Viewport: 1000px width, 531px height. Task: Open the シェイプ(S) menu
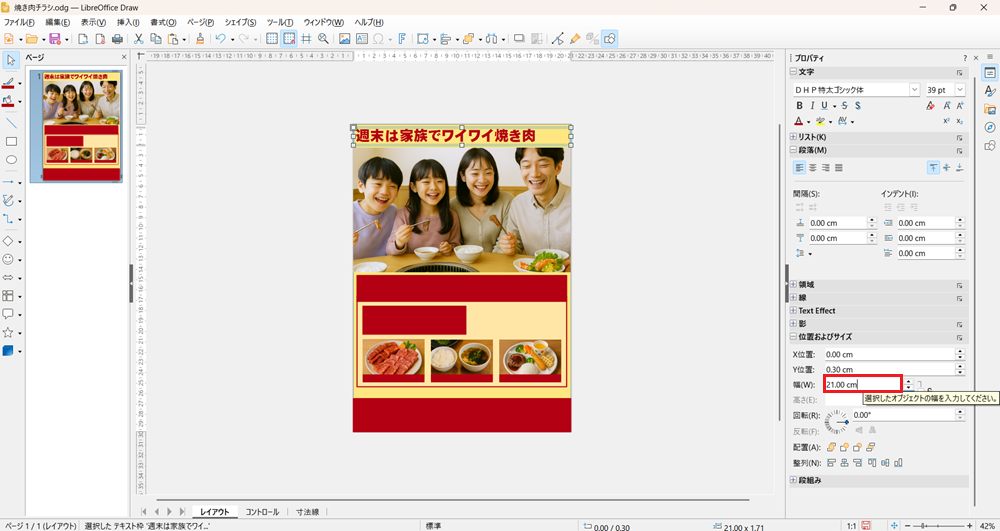240,22
